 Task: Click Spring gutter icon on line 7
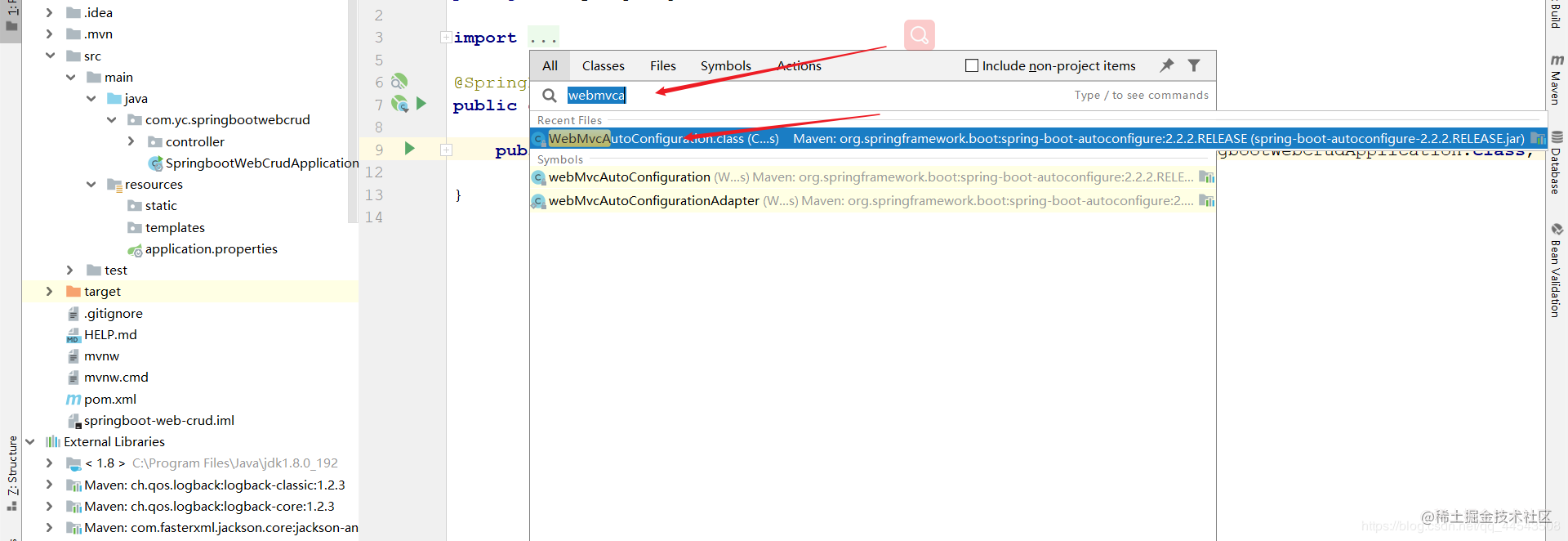pos(399,104)
